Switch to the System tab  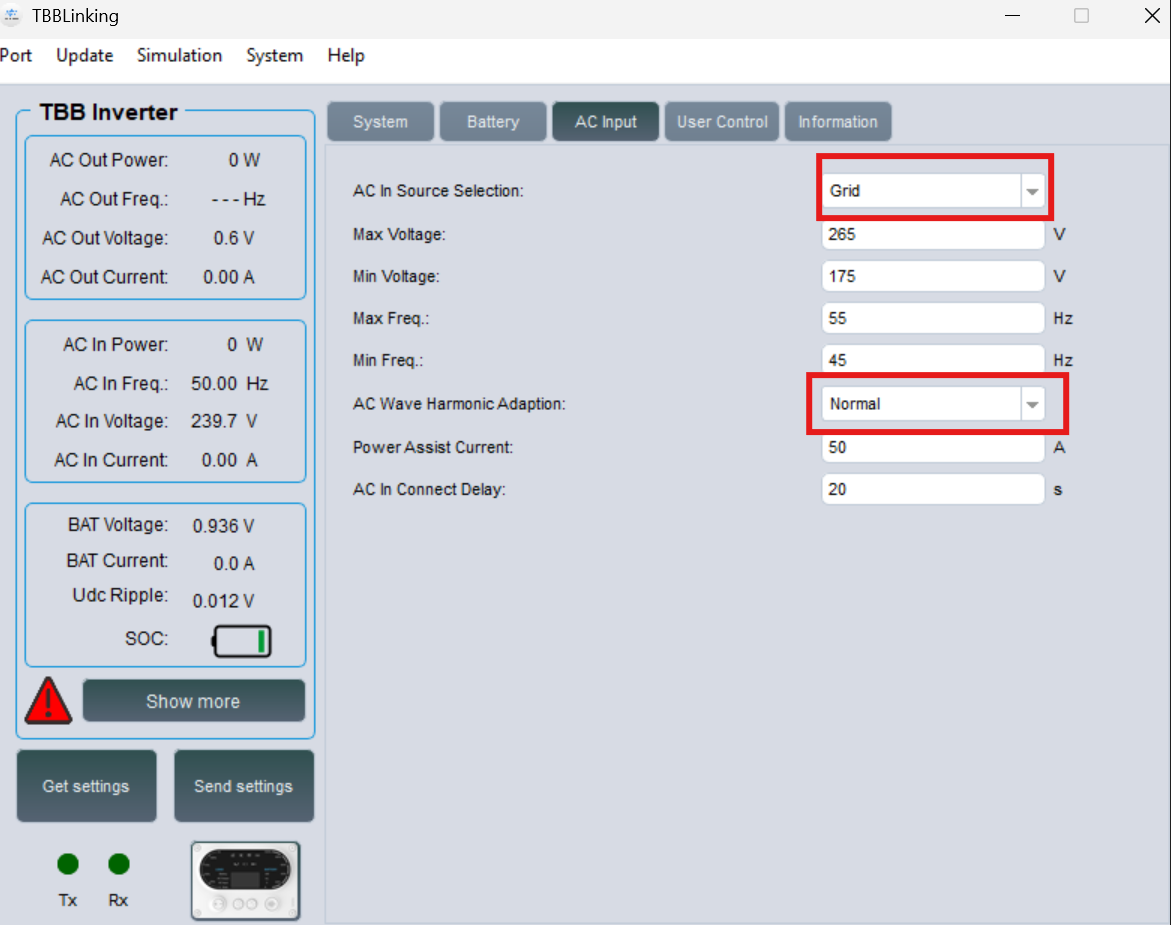tap(381, 122)
